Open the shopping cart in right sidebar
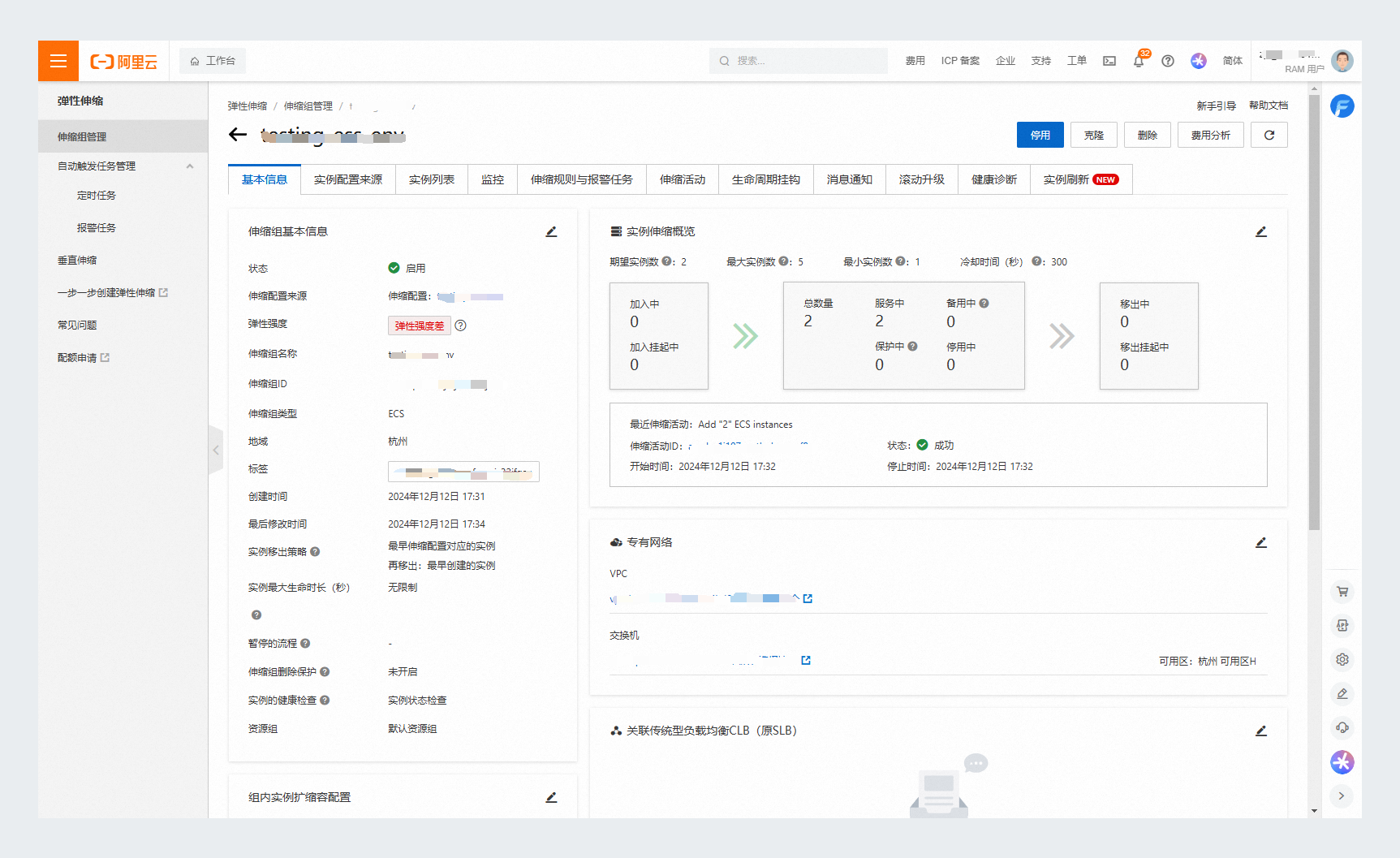 click(x=1342, y=592)
